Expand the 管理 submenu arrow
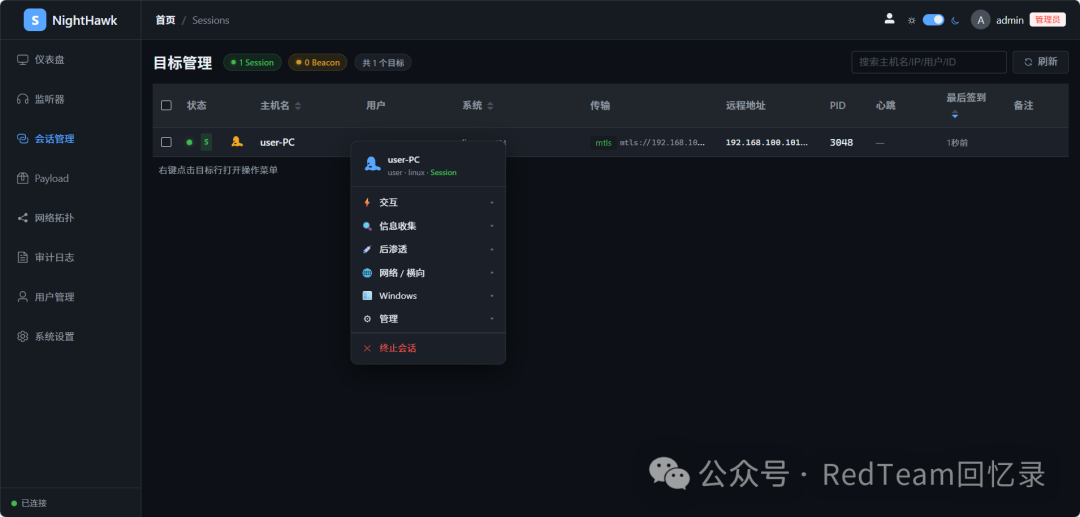Screen dimensions: 1080x517 [492, 319]
